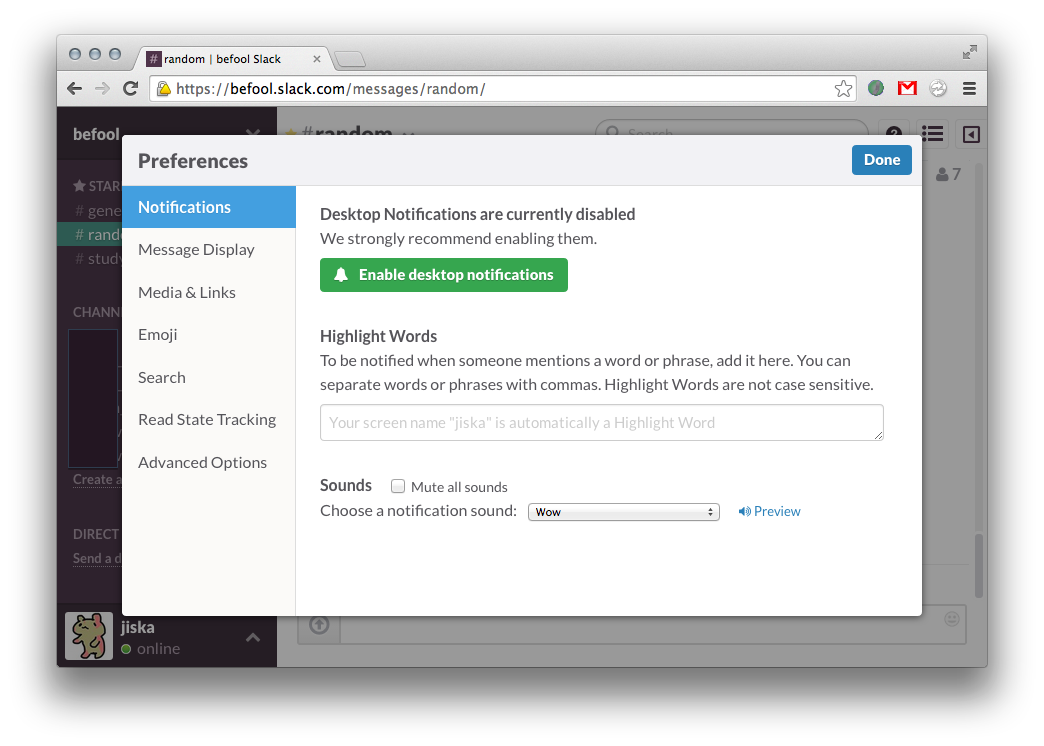Viewport: 1044px width, 746px height.
Task: Open the notification sound dropdown showing Wow
Action: (x=624, y=512)
